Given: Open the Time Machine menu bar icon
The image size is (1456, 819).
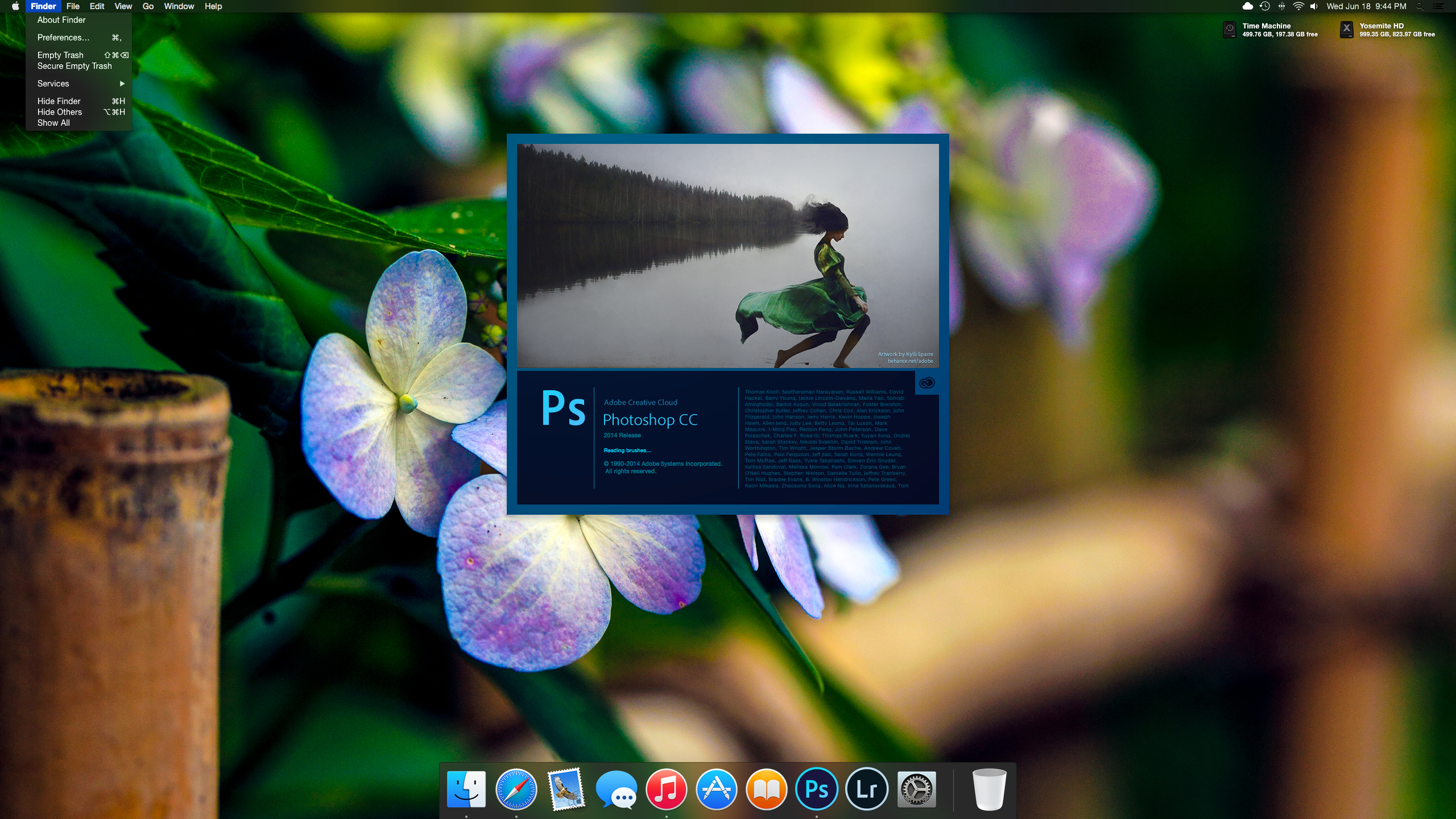Looking at the screenshot, I should (x=1264, y=6).
